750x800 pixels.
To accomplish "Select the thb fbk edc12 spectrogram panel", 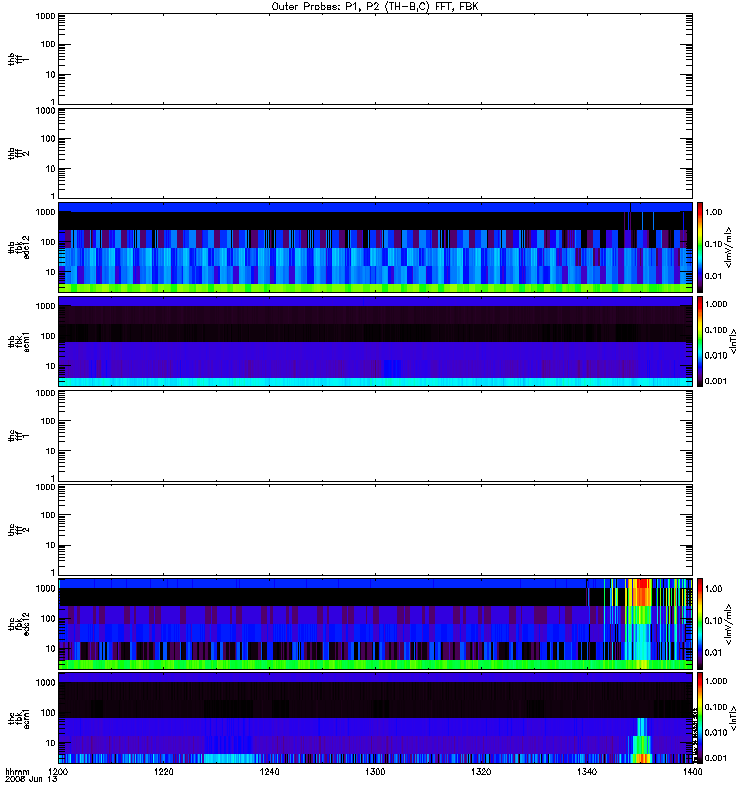I will click(x=375, y=247).
